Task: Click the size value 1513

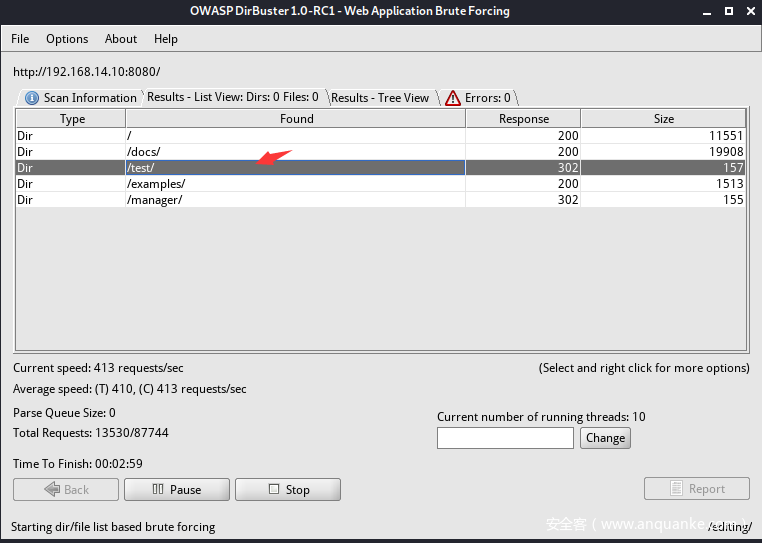Action: (x=729, y=184)
